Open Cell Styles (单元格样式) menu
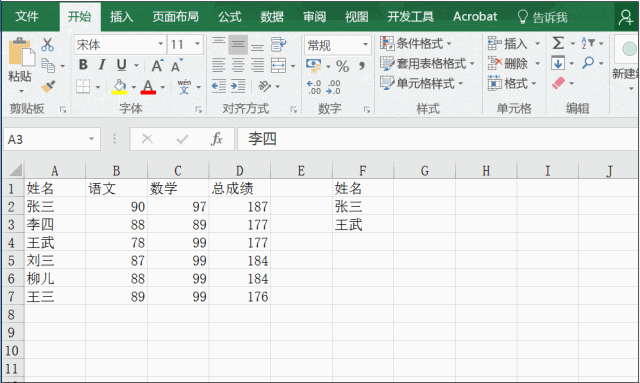Viewport: 640px width, 383px height. coord(421,83)
